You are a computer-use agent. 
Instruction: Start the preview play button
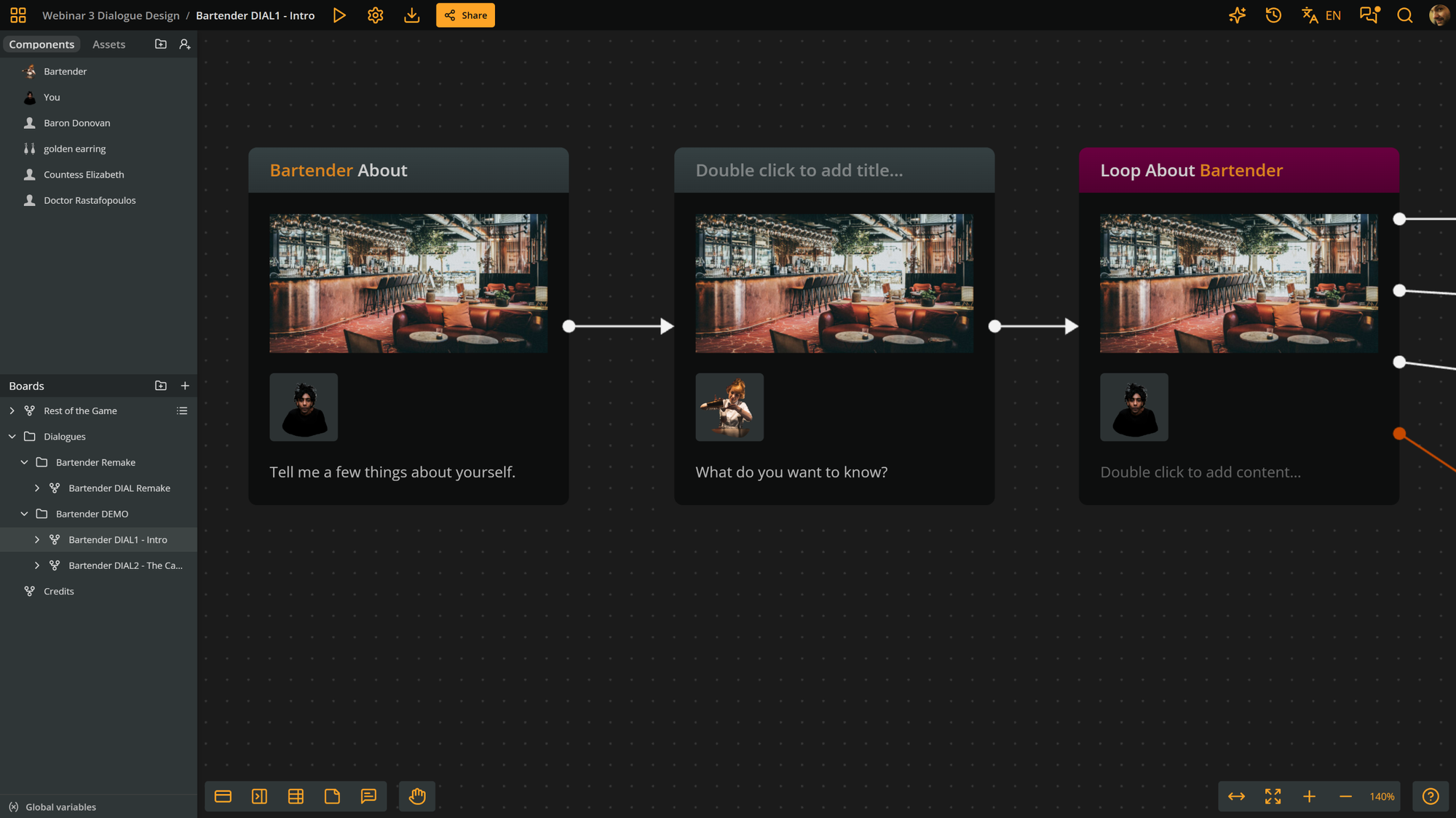(x=339, y=15)
